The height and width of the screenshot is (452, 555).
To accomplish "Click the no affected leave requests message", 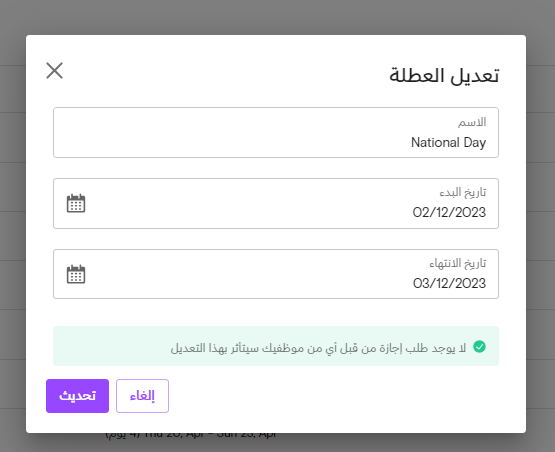I will coord(318,348).
